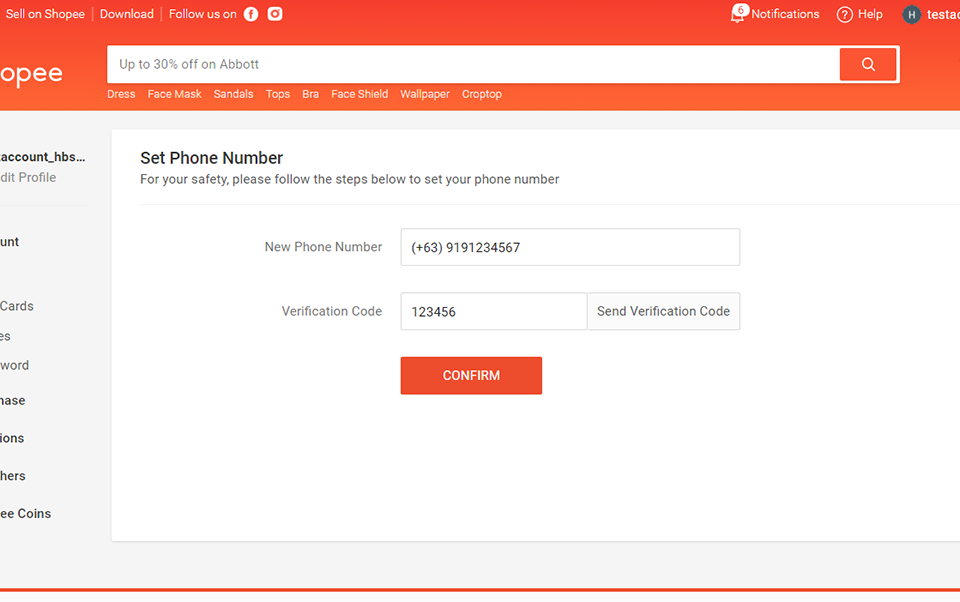Click the Shopee logo
The height and width of the screenshot is (602, 960).
coord(33,73)
